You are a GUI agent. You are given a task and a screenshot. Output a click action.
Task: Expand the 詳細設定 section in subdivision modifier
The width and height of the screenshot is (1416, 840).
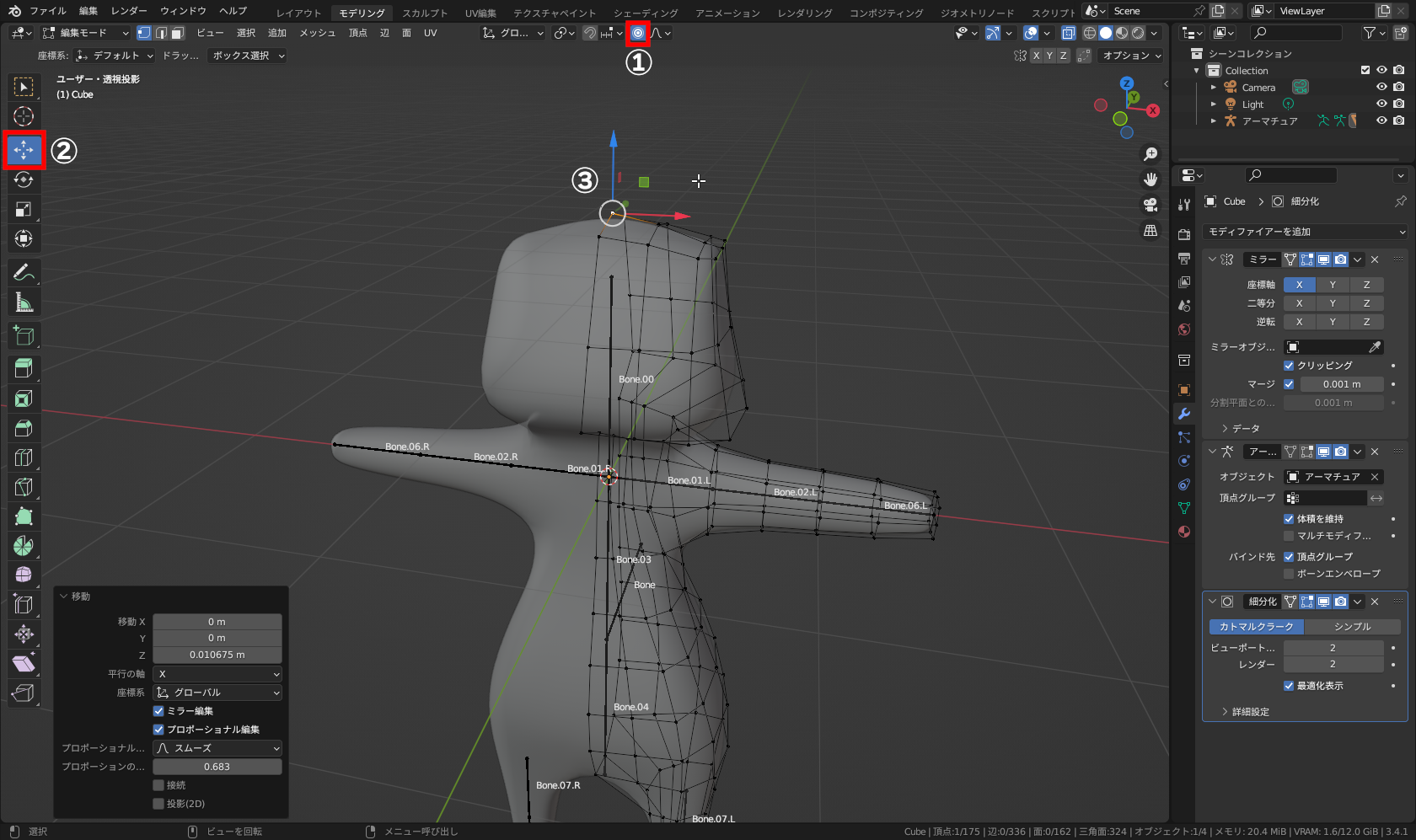[1249, 712]
